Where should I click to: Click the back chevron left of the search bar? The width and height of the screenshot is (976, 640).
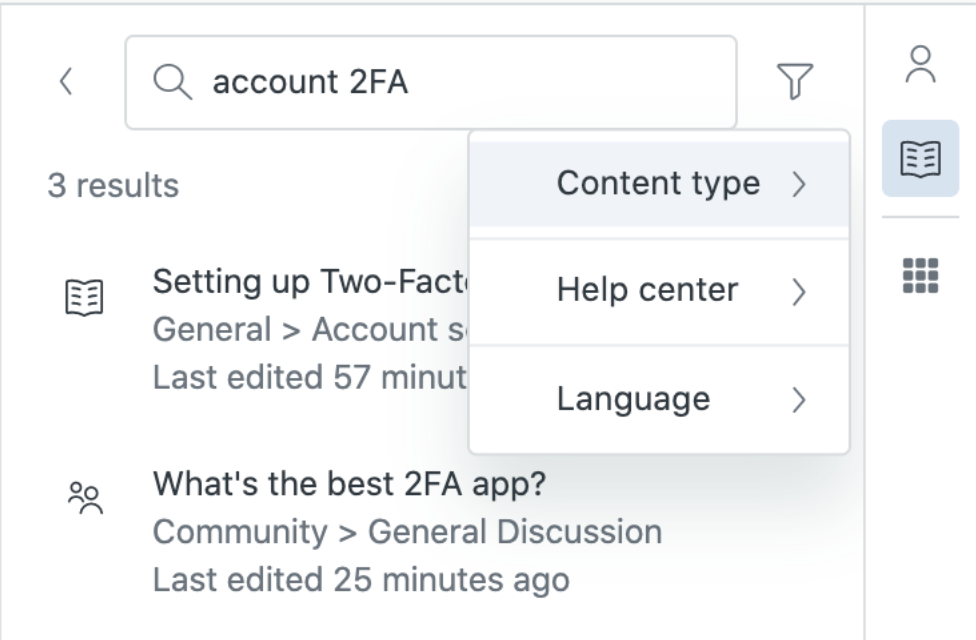(x=66, y=82)
